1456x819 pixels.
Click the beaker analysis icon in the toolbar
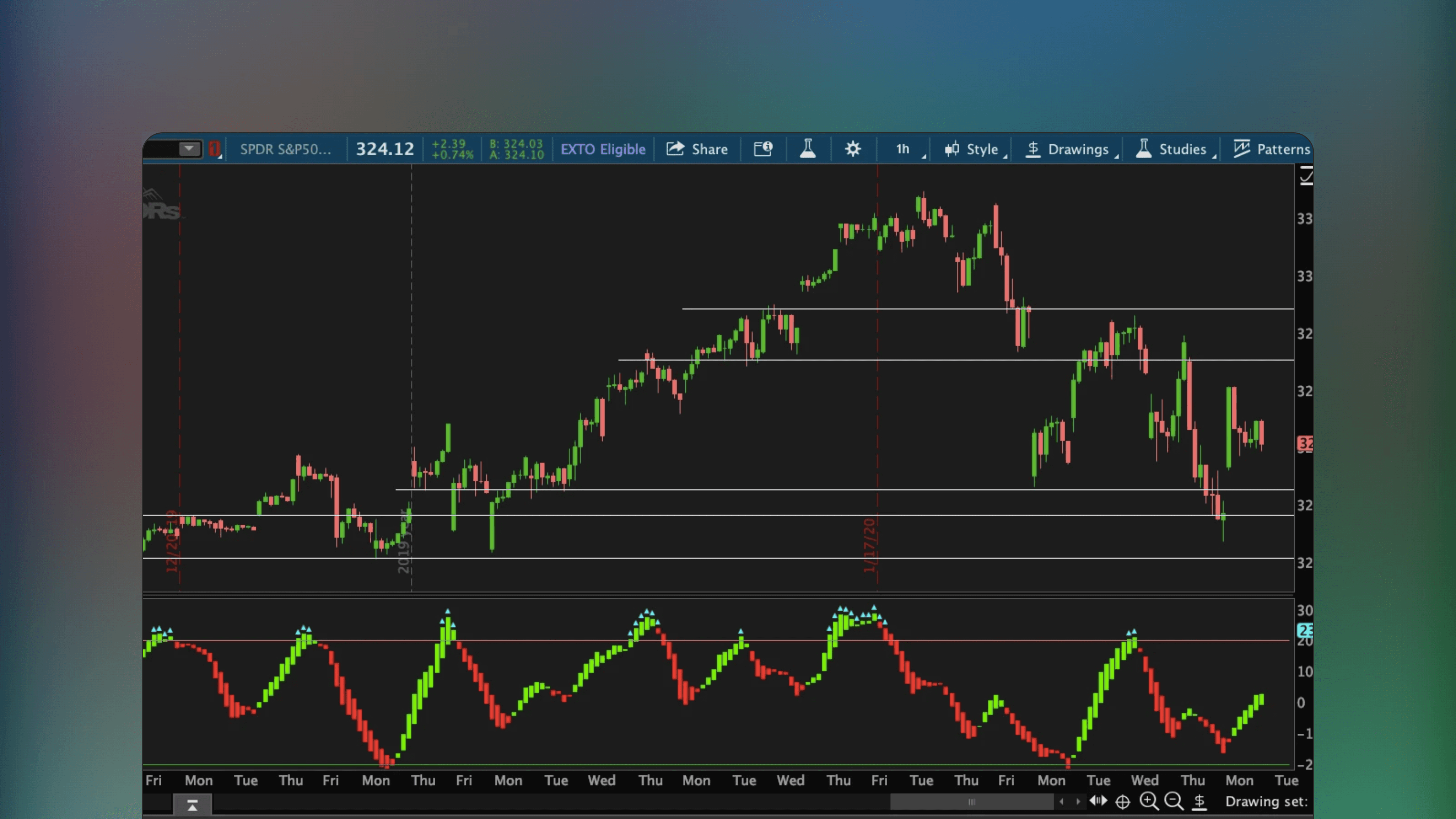[808, 149]
